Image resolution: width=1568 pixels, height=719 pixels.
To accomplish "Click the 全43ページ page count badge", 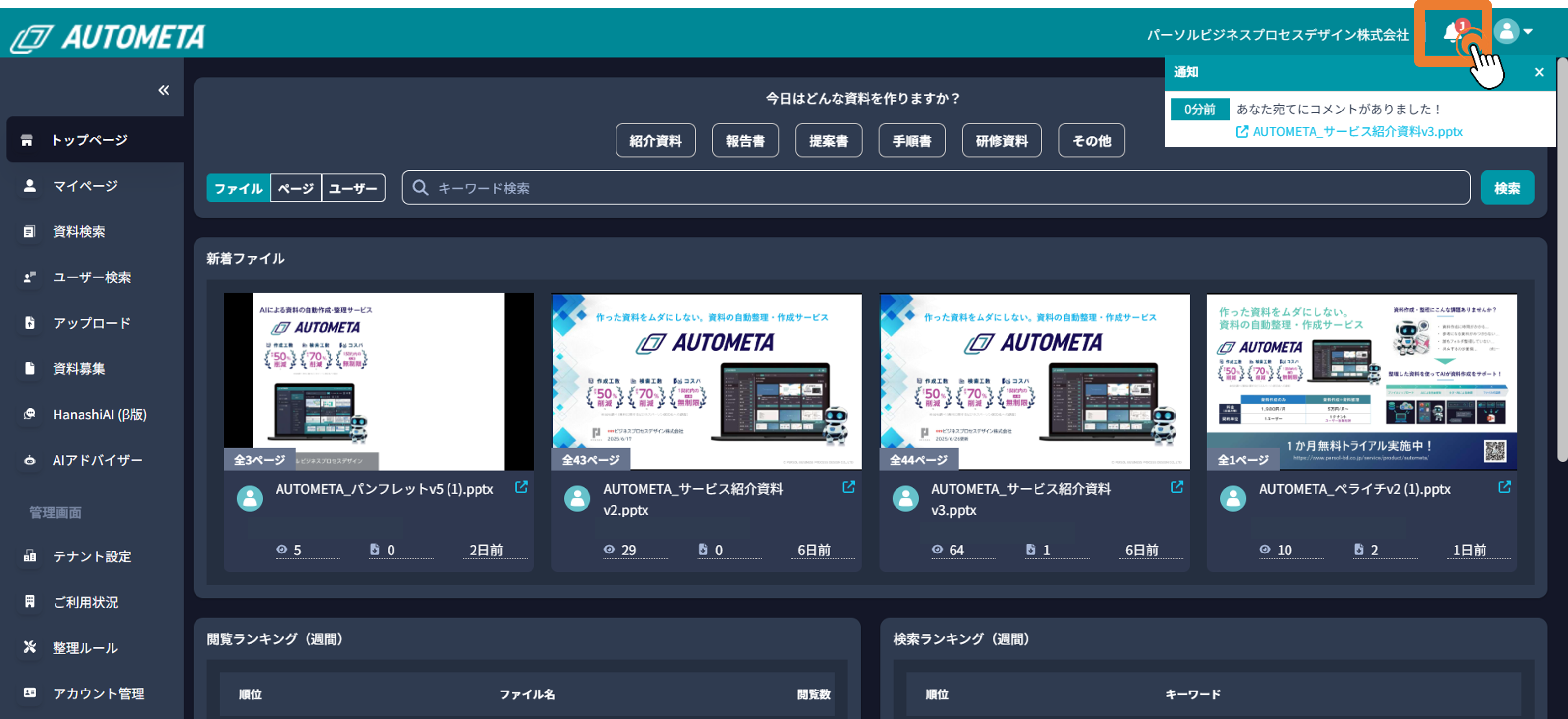I will coord(590,460).
